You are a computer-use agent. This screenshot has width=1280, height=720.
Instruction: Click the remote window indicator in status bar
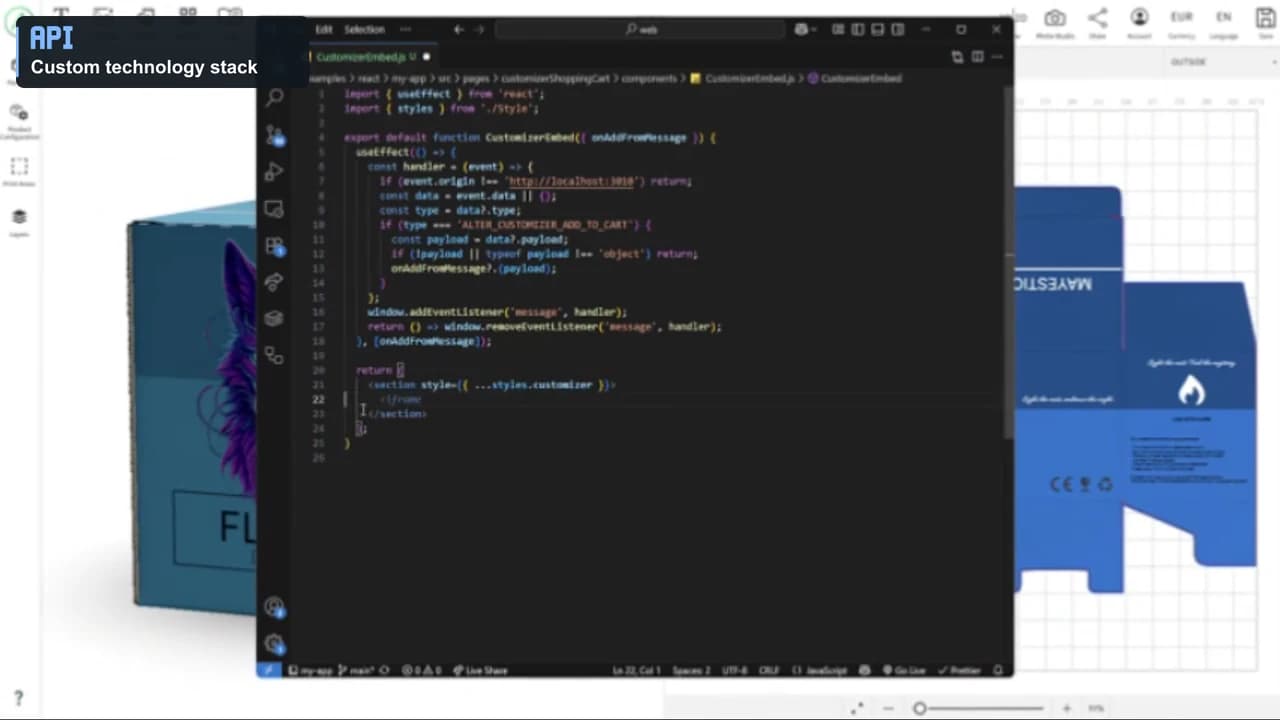click(268, 670)
